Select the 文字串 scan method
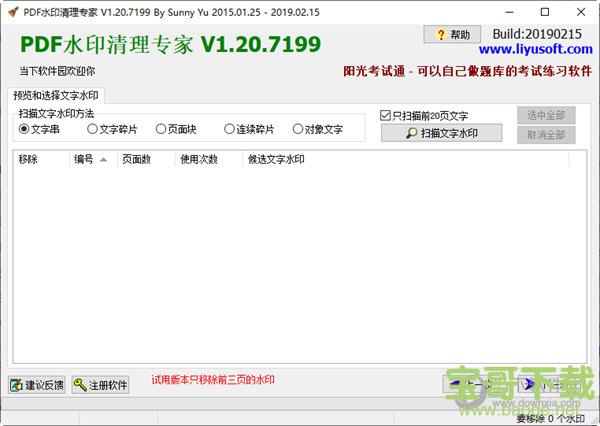 pos(39,129)
